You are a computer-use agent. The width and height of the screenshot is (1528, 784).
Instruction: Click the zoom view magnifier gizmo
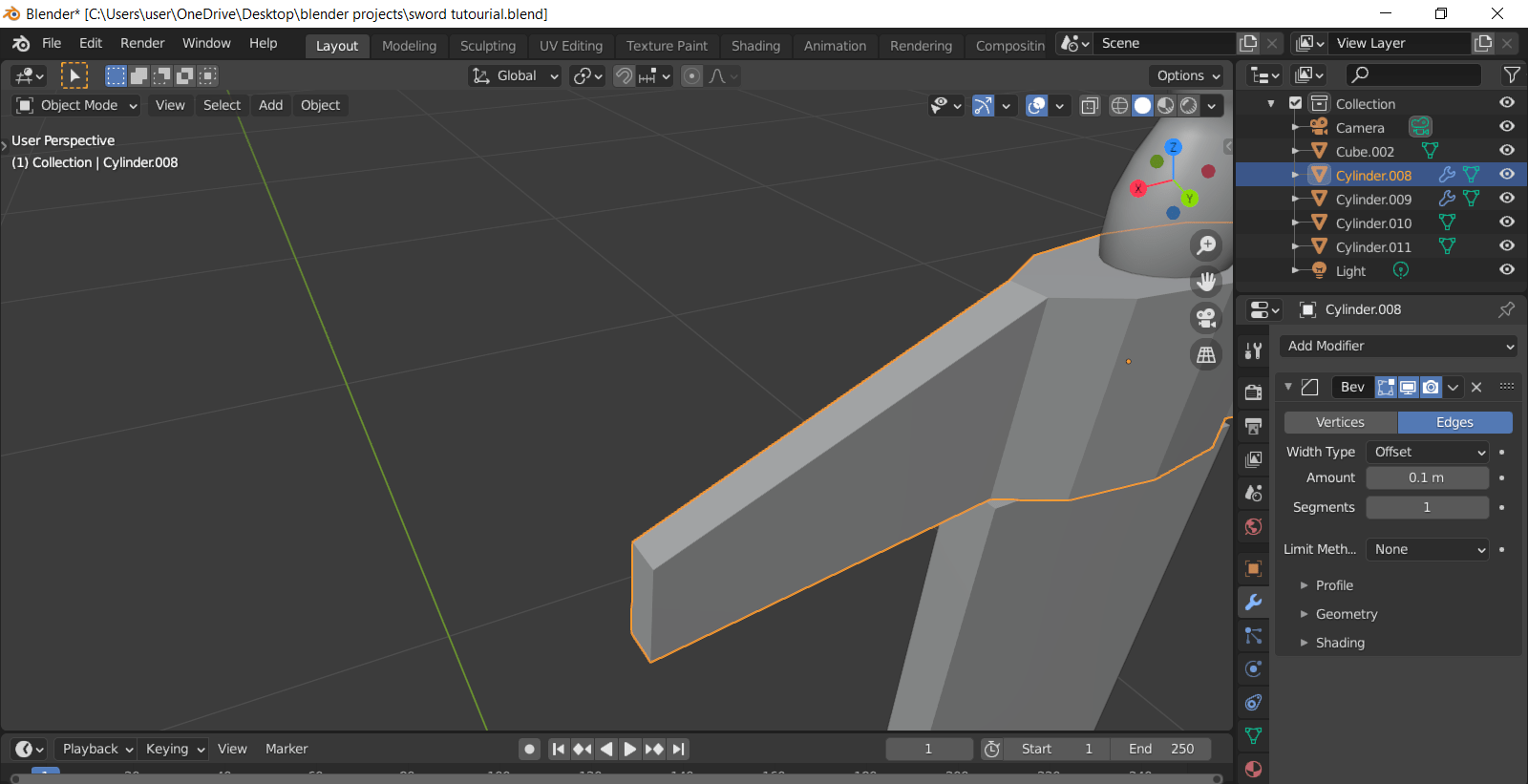1207,245
